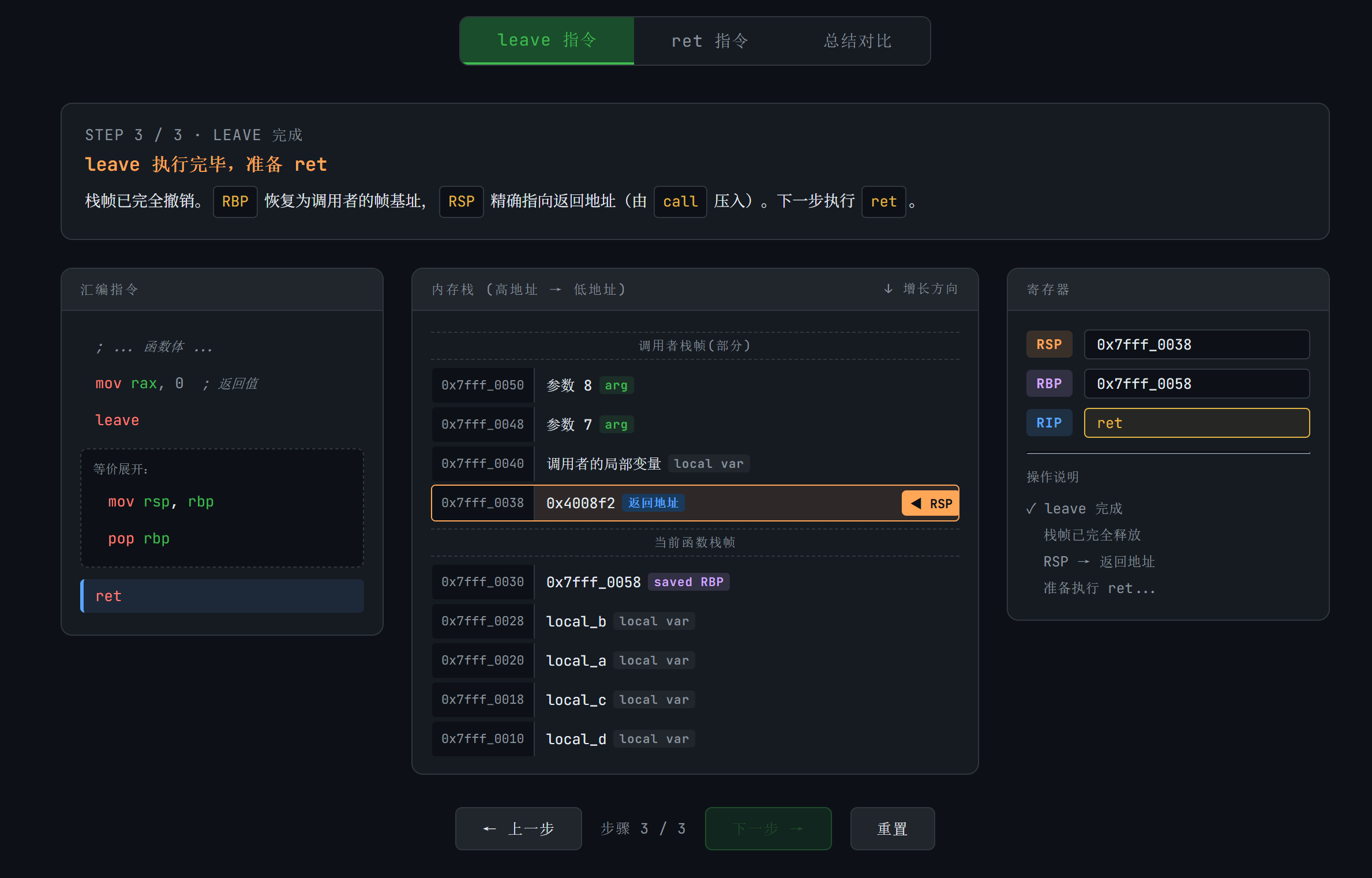Click the RIP value field showing ret
The height and width of the screenshot is (878, 1372).
[1196, 423]
